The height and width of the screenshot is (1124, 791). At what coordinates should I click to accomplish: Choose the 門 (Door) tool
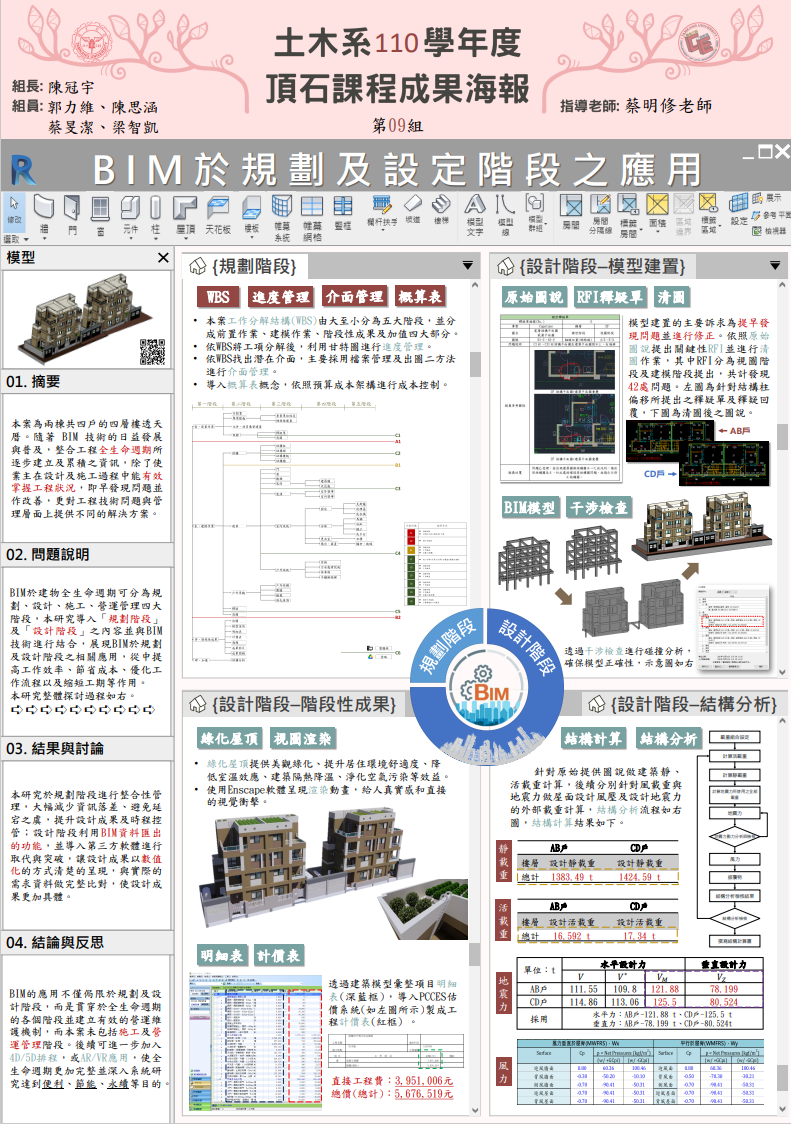point(72,215)
